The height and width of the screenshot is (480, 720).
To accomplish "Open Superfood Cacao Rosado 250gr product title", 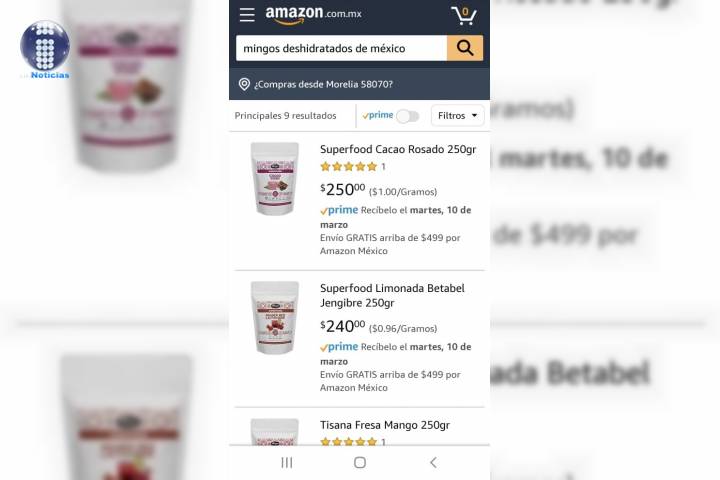I will click(398, 149).
